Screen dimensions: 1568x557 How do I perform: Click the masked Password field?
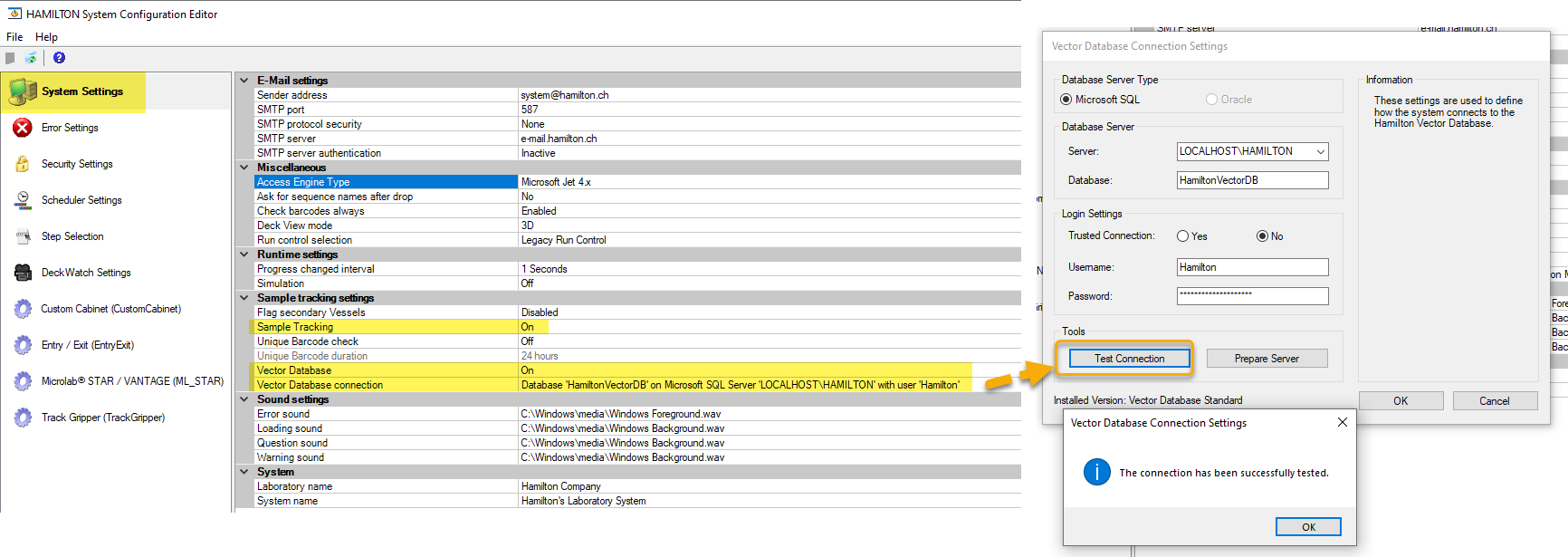(x=1252, y=296)
